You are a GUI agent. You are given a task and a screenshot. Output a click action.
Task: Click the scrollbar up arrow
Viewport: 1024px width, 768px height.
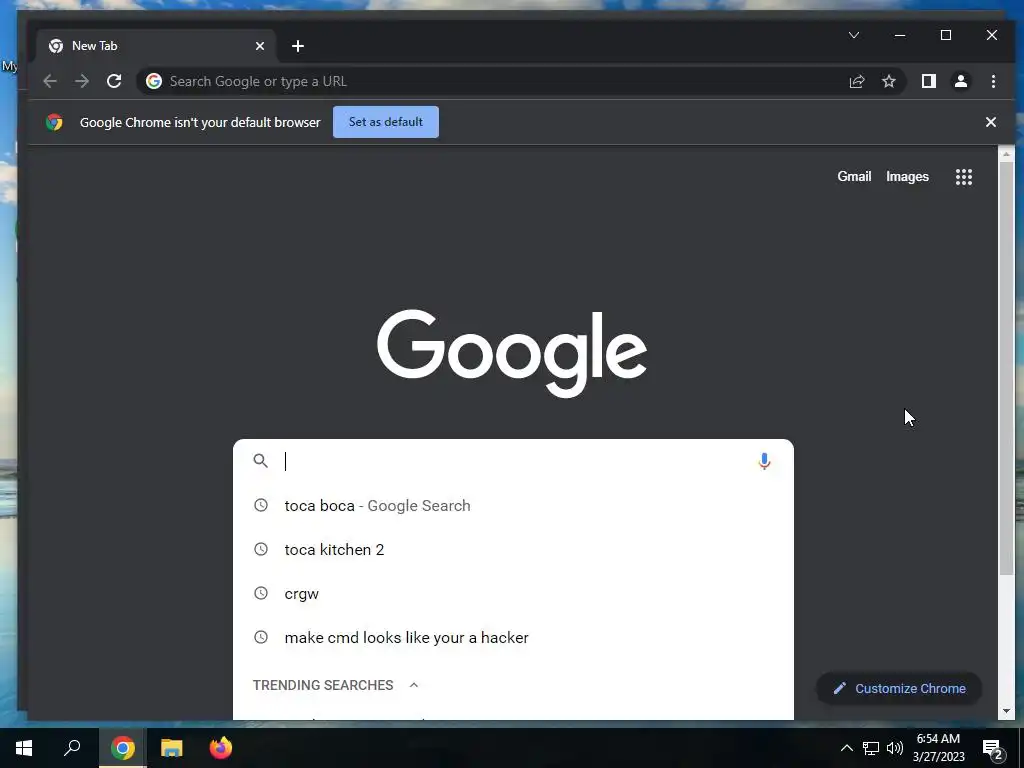1006,154
